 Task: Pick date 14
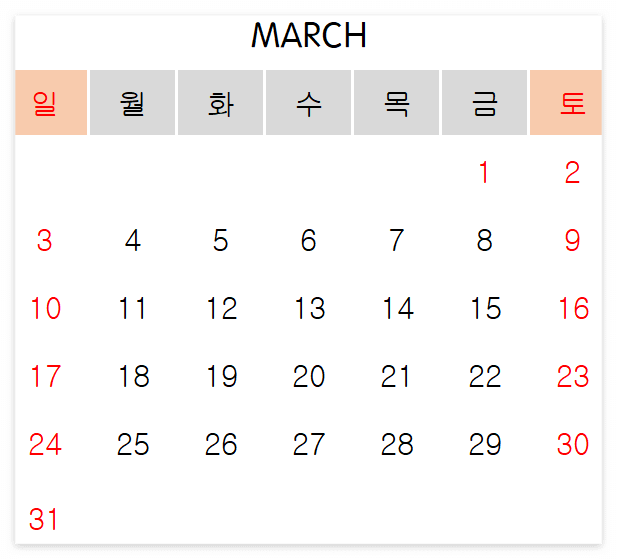click(398, 308)
